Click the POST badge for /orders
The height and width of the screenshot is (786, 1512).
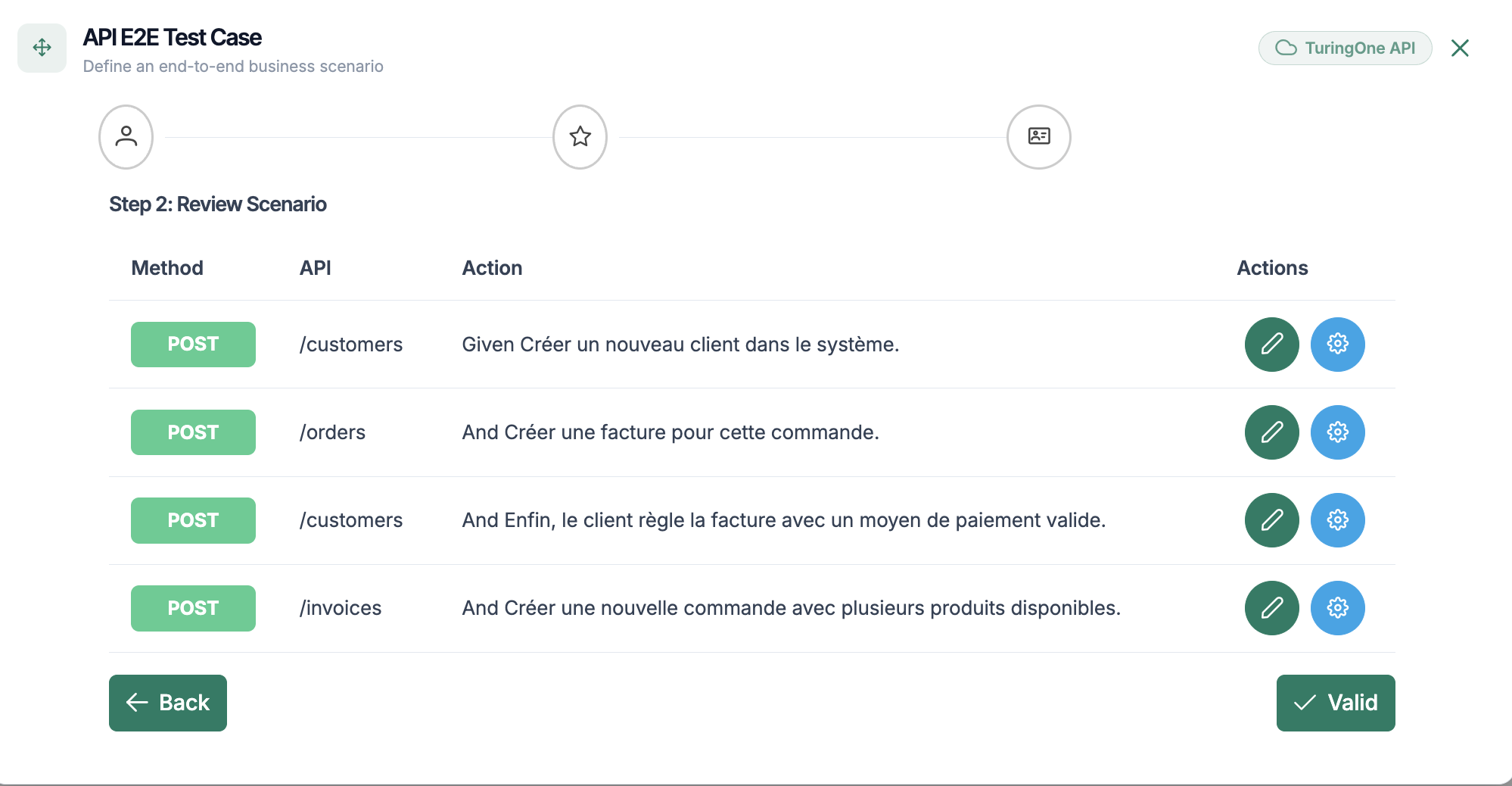(193, 432)
